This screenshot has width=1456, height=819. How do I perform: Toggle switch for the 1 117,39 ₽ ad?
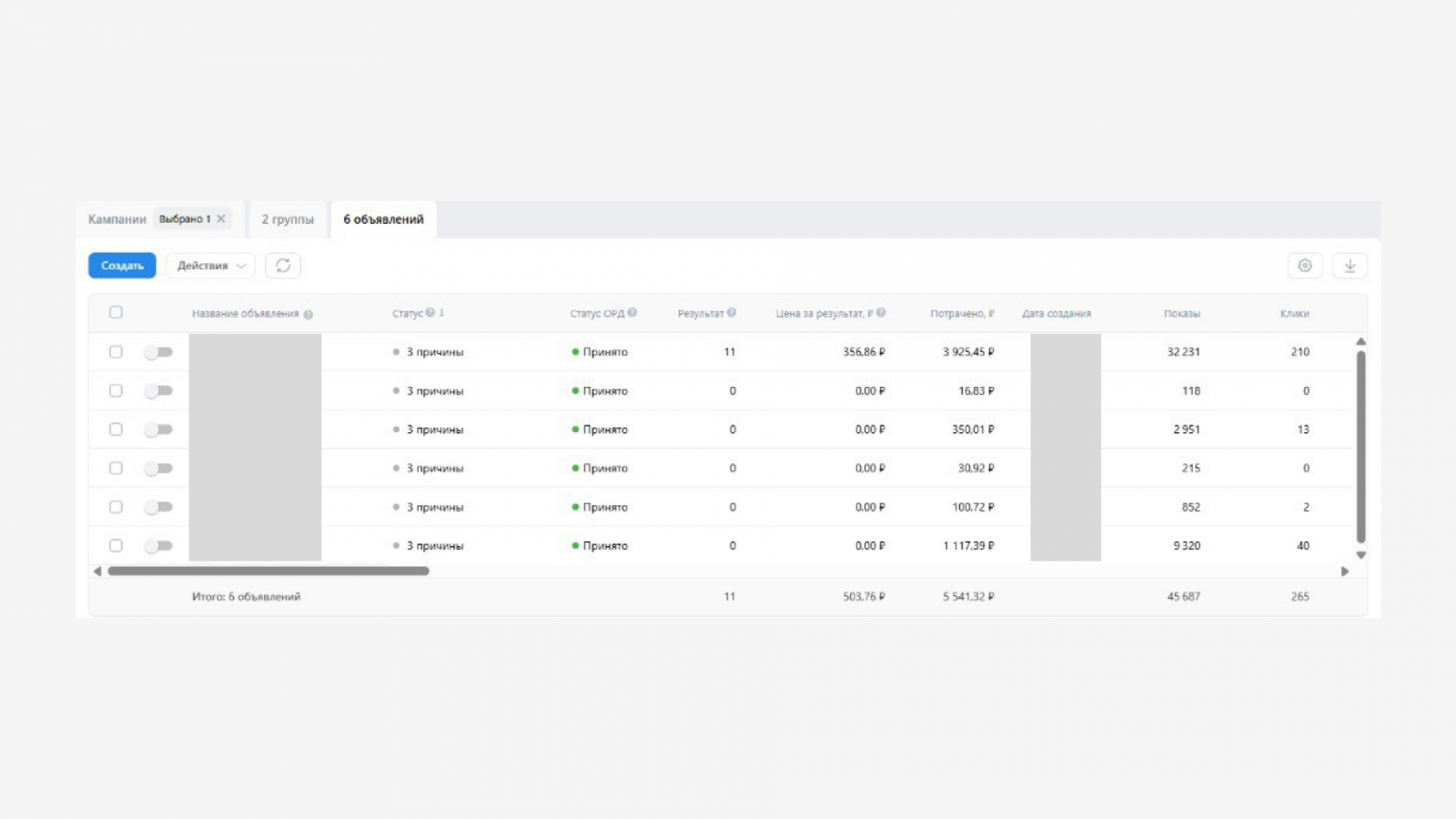tap(158, 546)
